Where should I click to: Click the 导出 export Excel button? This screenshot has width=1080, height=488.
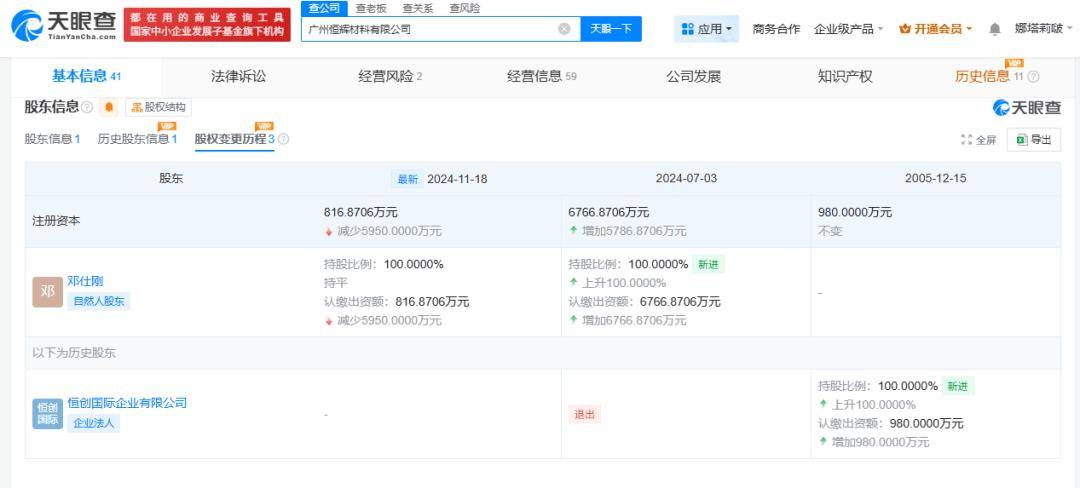1034,140
